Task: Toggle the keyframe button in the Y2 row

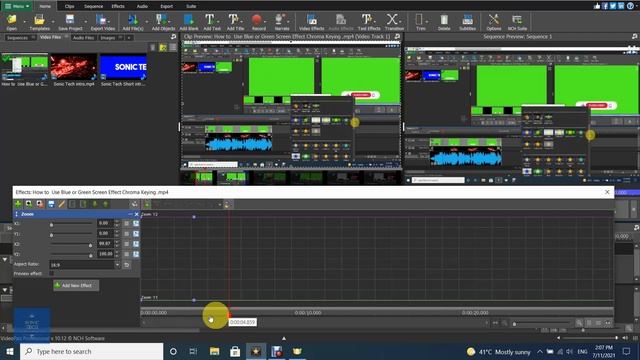Action: (127, 254)
